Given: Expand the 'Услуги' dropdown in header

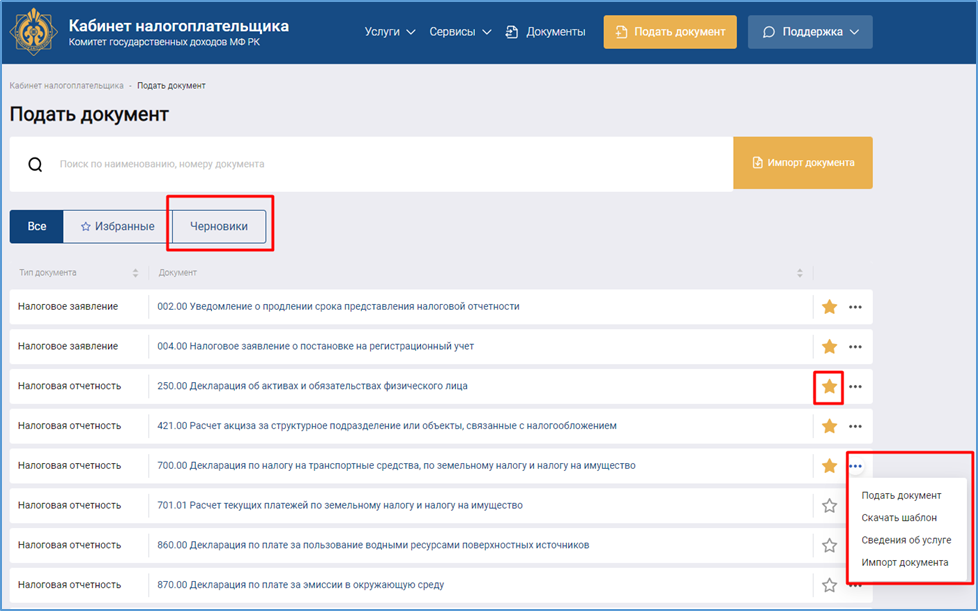Looking at the screenshot, I should (390, 32).
